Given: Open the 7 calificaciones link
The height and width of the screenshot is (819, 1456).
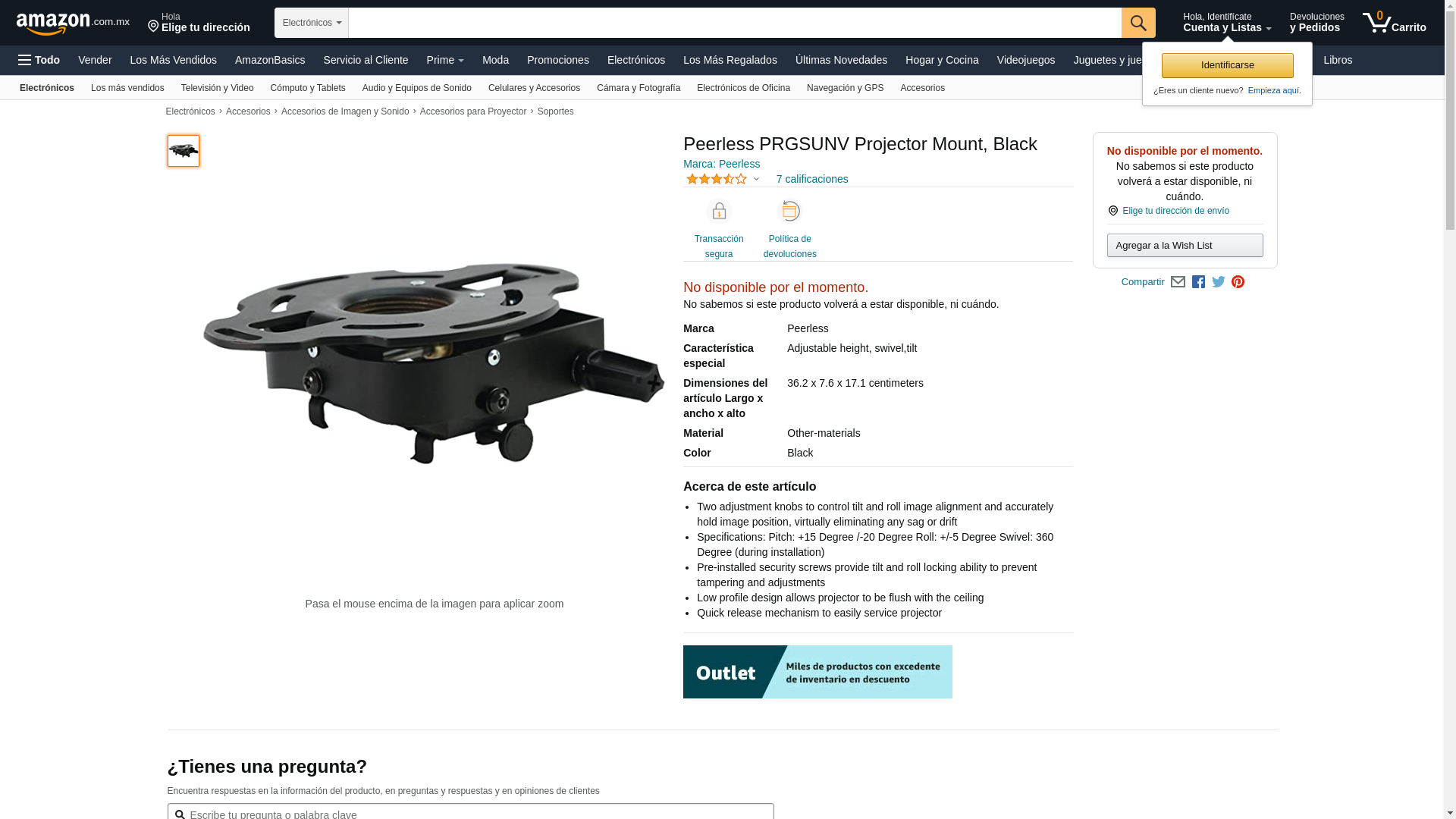Looking at the screenshot, I should 812,179.
